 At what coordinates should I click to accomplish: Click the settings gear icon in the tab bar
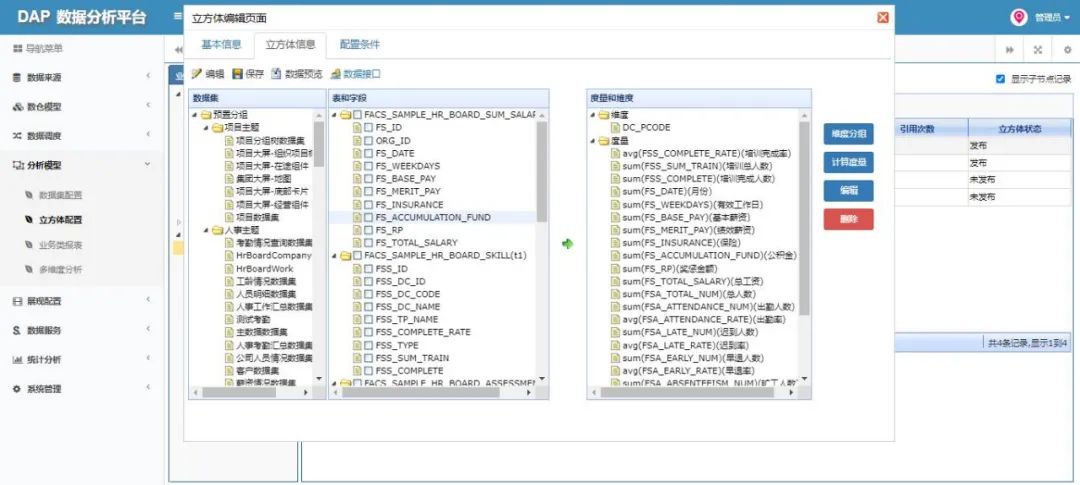tap(1067, 50)
